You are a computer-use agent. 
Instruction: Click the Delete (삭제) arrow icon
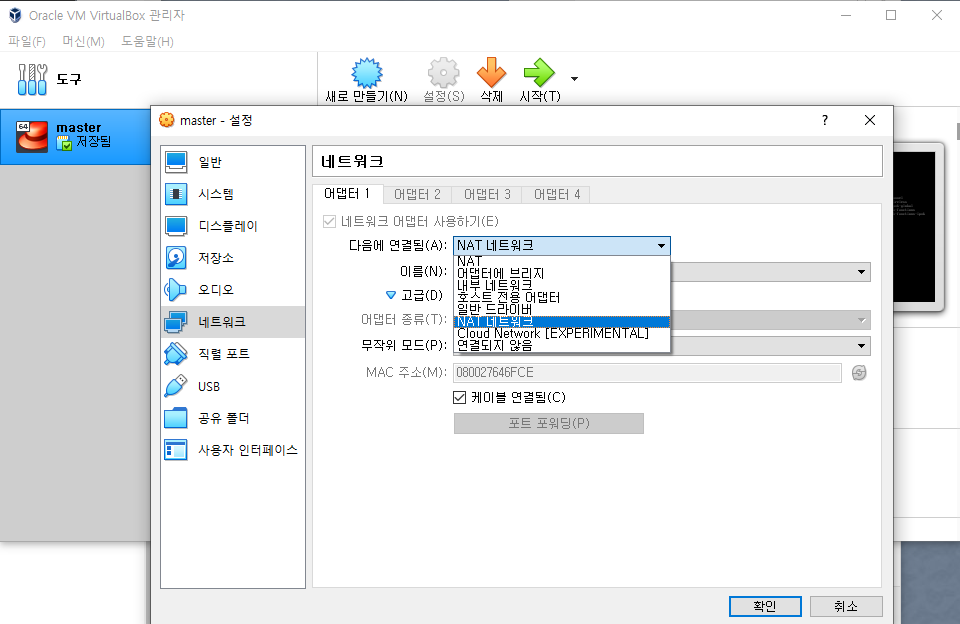click(492, 73)
